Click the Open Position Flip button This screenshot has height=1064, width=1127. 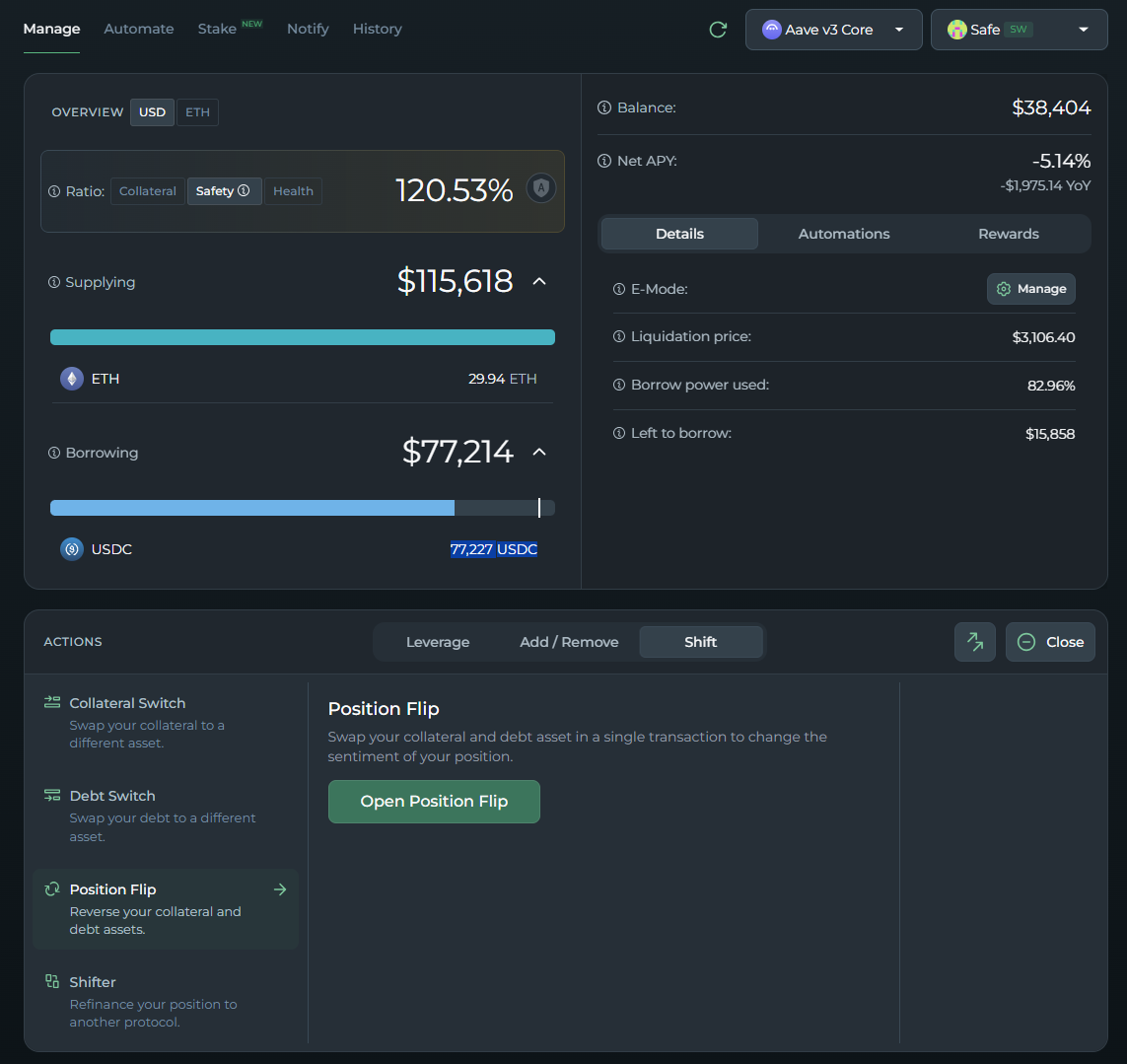click(434, 802)
